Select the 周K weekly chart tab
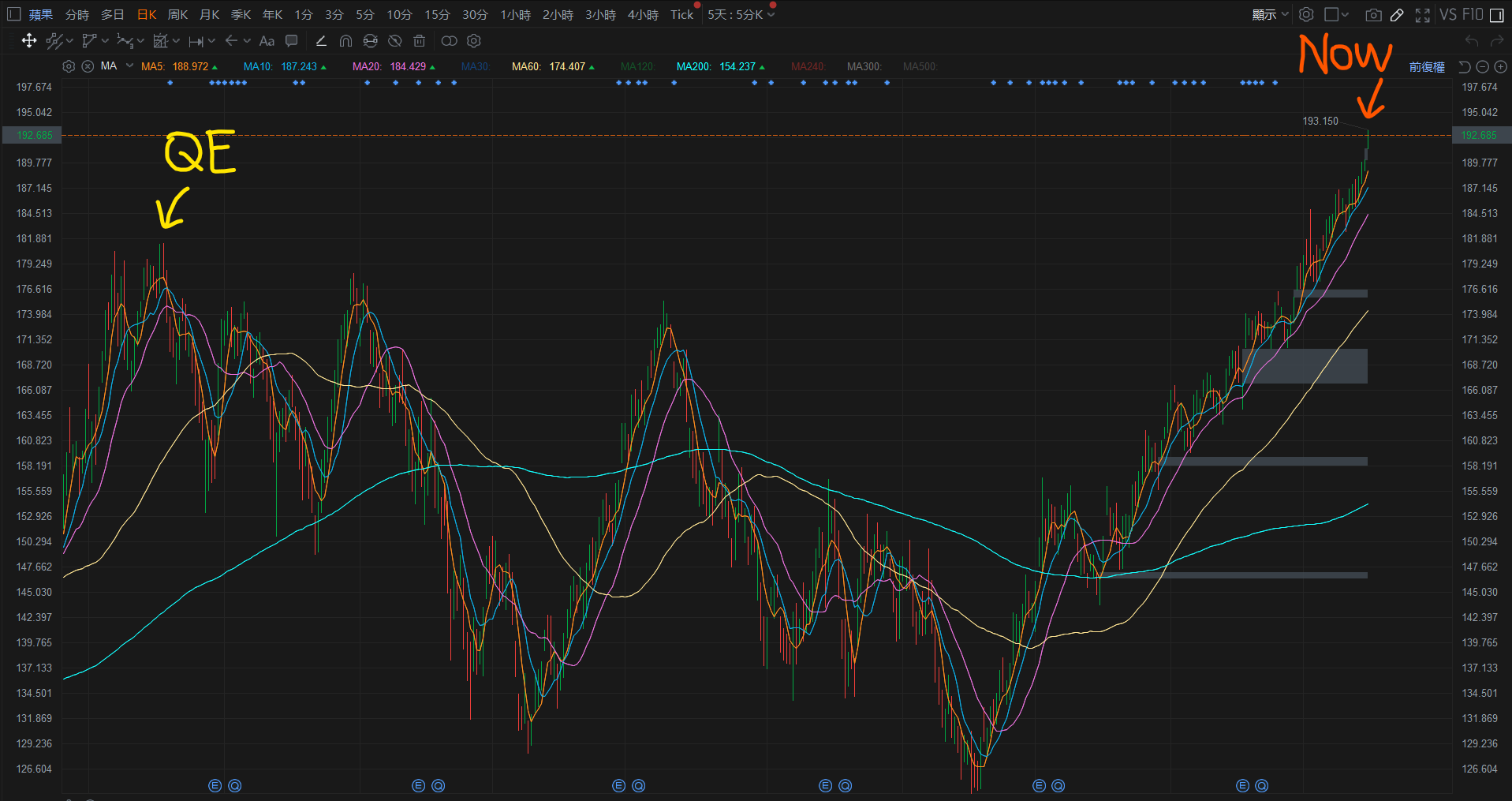The image size is (1512, 801). coord(178,15)
